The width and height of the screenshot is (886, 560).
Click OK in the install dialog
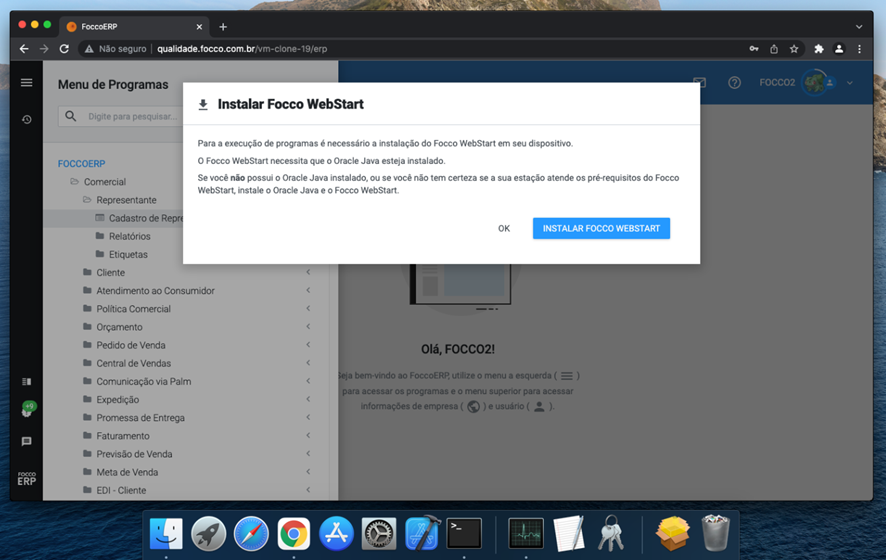coord(504,228)
